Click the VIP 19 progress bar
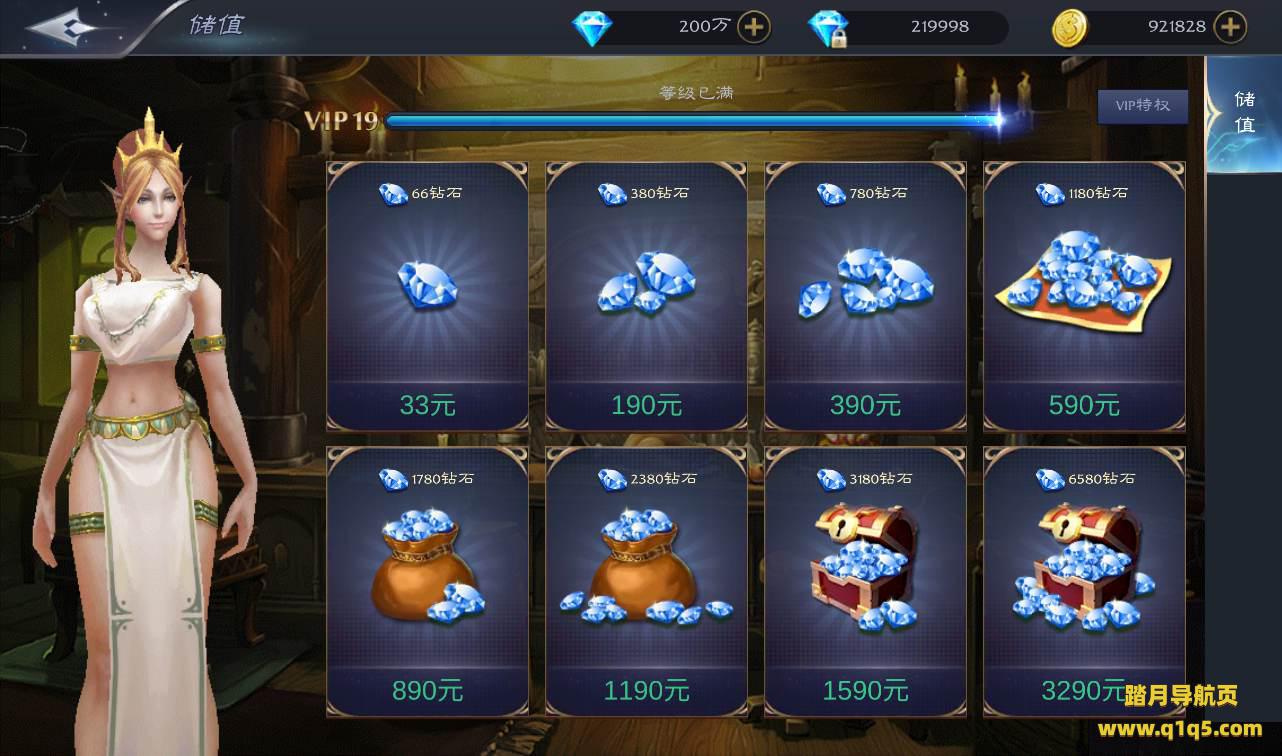 pos(696,121)
